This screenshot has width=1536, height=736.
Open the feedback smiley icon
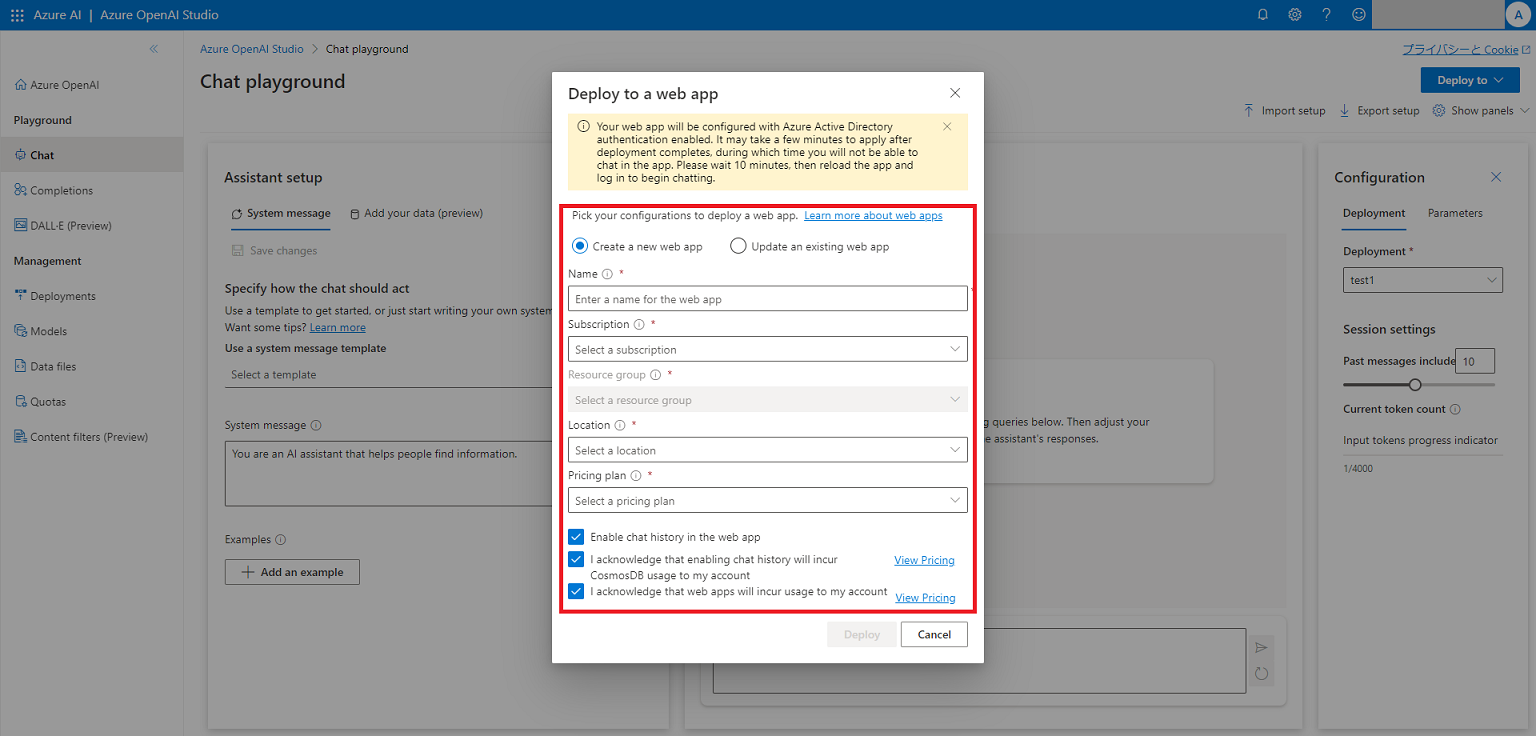1358,15
